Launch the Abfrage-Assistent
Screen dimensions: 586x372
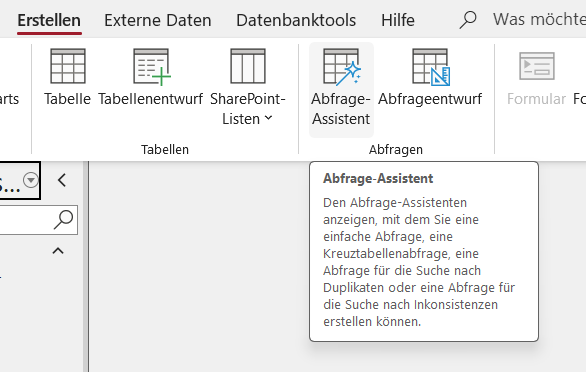pos(341,89)
